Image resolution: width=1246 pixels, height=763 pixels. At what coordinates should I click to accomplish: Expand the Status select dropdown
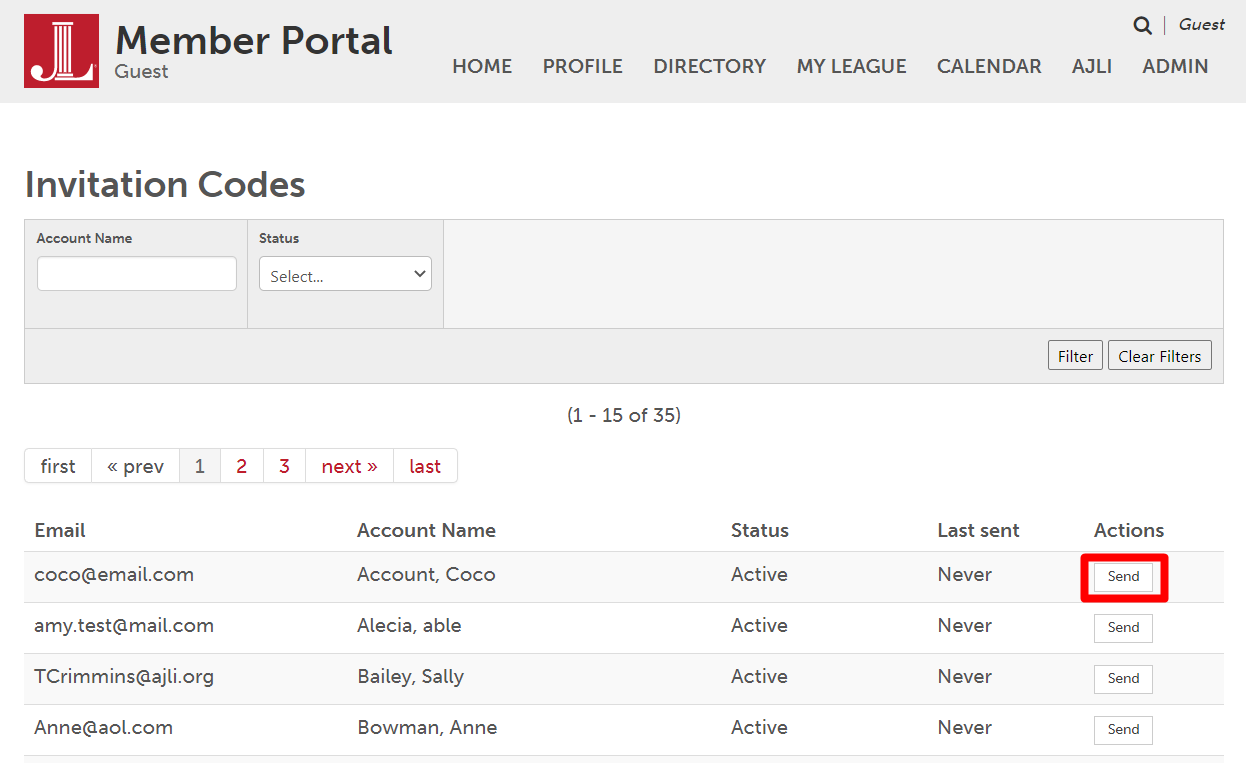[345, 274]
